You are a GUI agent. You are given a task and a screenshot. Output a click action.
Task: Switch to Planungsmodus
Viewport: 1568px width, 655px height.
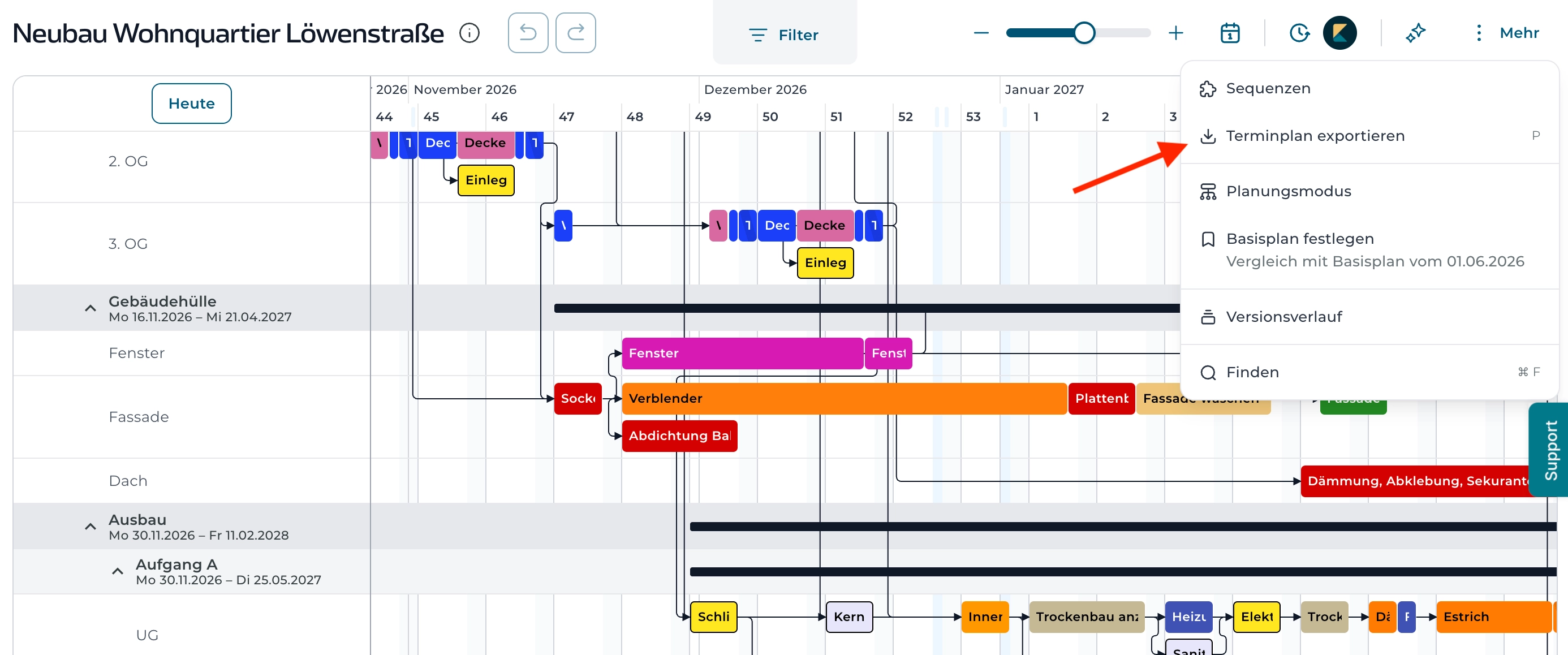pyautogui.click(x=1369, y=191)
